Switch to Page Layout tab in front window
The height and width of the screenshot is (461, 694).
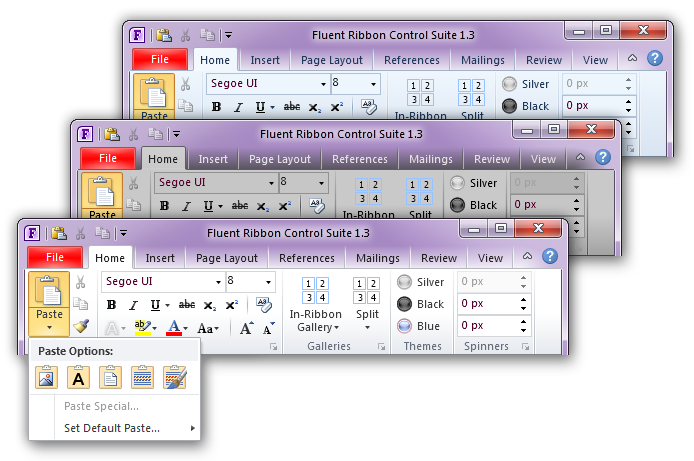click(x=226, y=258)
